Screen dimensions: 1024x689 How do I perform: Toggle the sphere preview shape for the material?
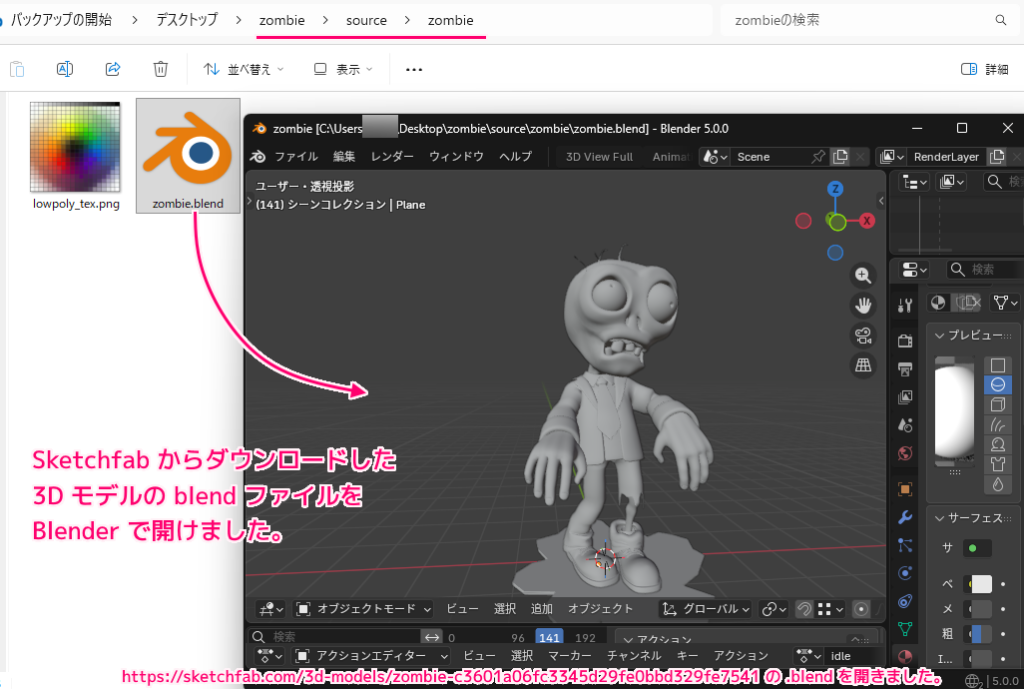tap(998, 384)
